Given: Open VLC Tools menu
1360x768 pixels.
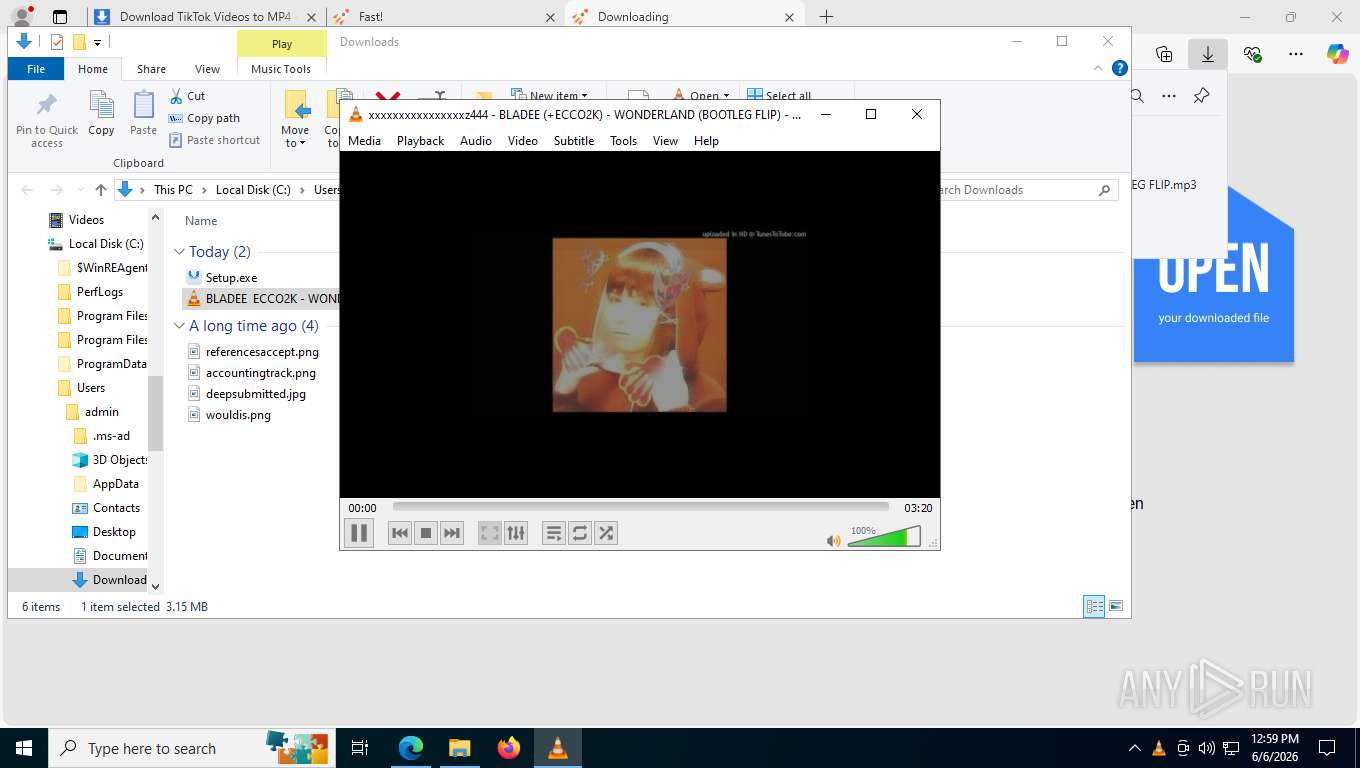Looking at the screenshot, I should [623, 141].
